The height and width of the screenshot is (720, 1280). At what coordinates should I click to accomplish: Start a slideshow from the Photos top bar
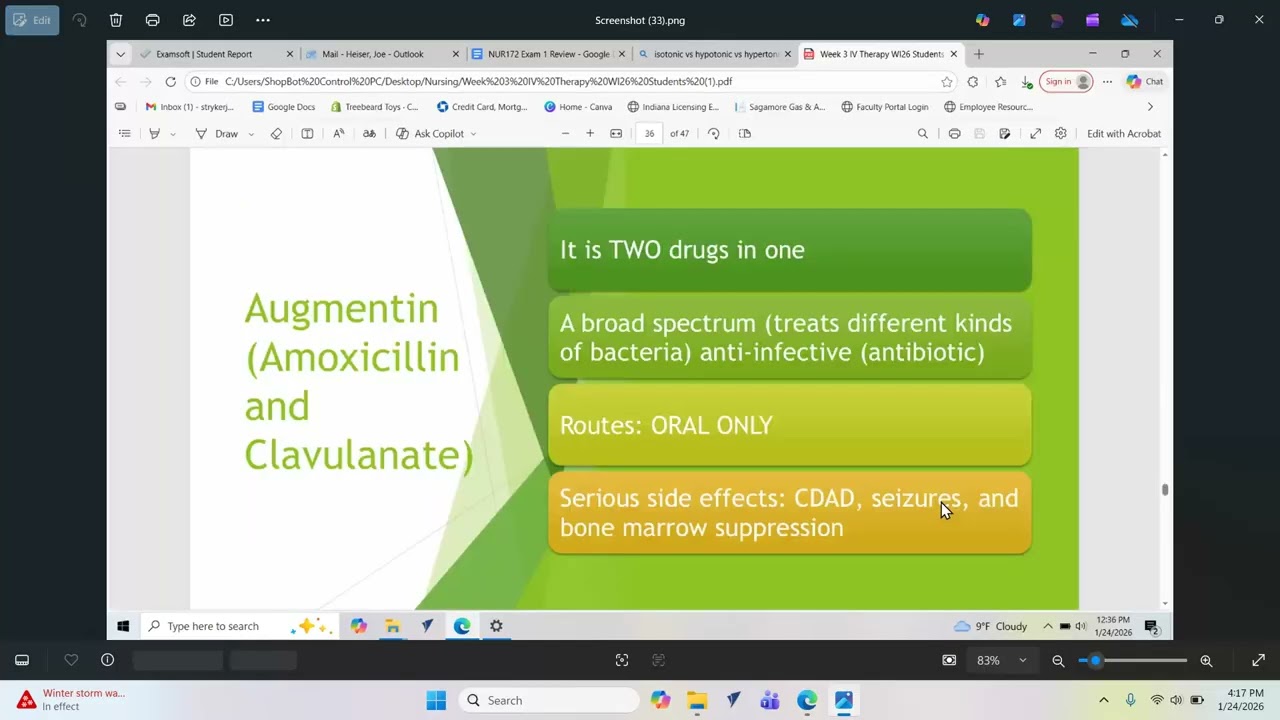(226, 20)
